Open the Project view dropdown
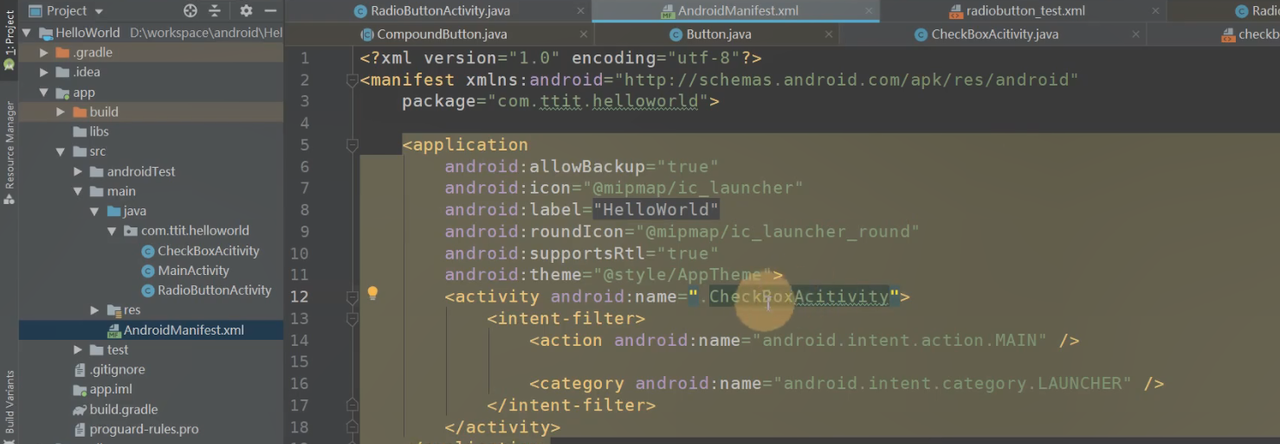The image size is (1280, 444). click(x=67, y=11)
